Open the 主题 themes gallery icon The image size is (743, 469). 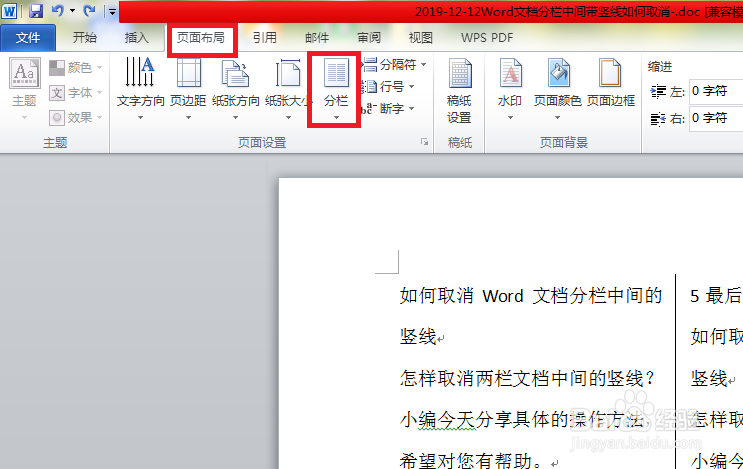pos(25,73)
